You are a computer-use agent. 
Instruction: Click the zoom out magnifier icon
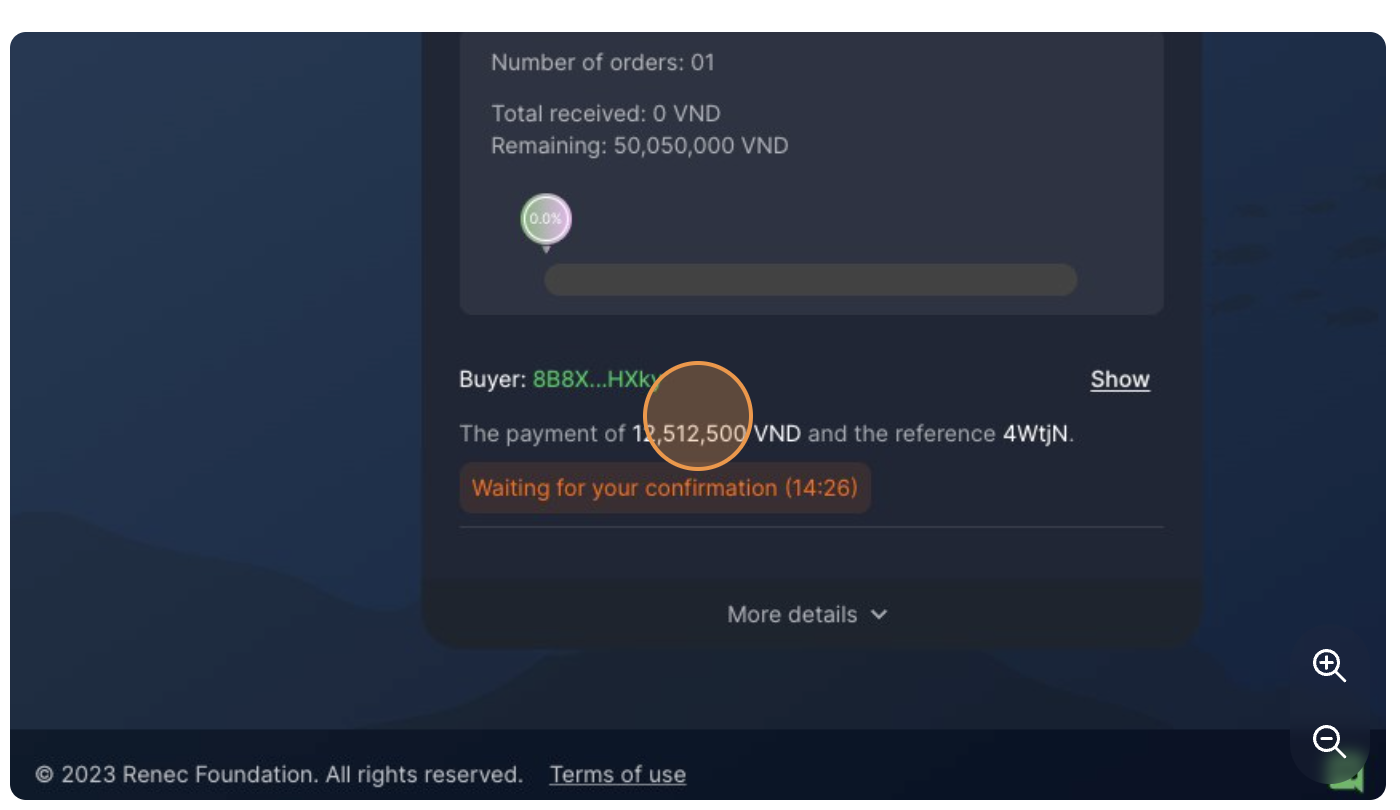1329,742
